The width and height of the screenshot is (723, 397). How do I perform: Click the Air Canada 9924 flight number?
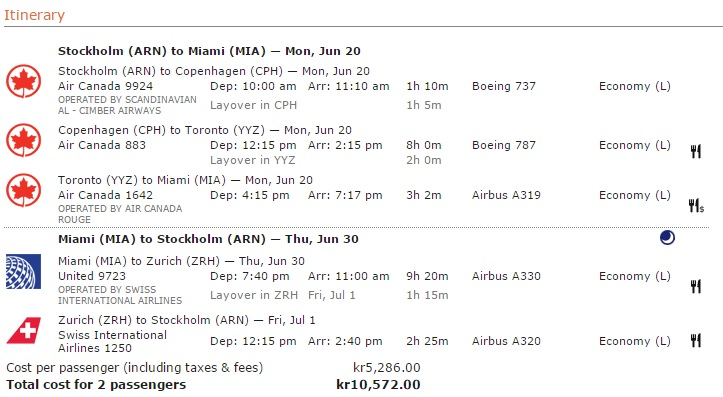(x=106, y=86)
